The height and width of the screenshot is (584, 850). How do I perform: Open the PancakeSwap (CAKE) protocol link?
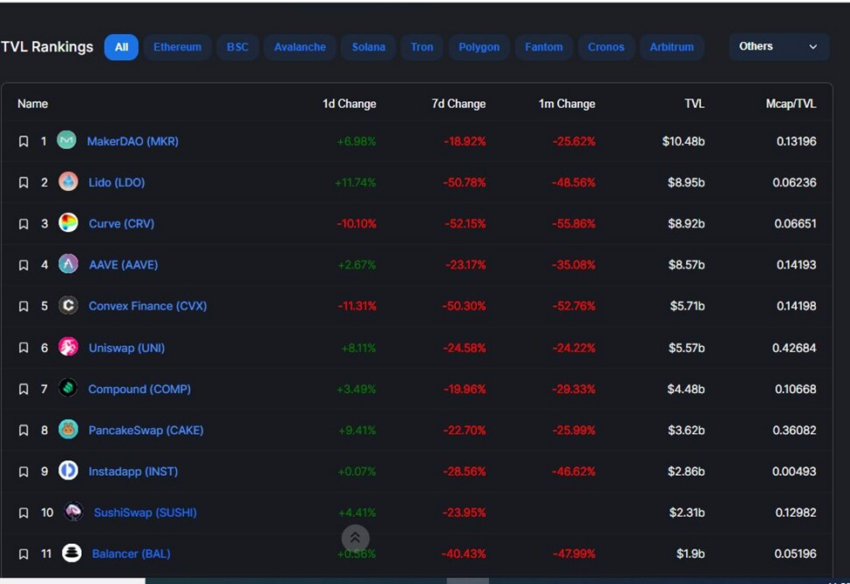146,431
